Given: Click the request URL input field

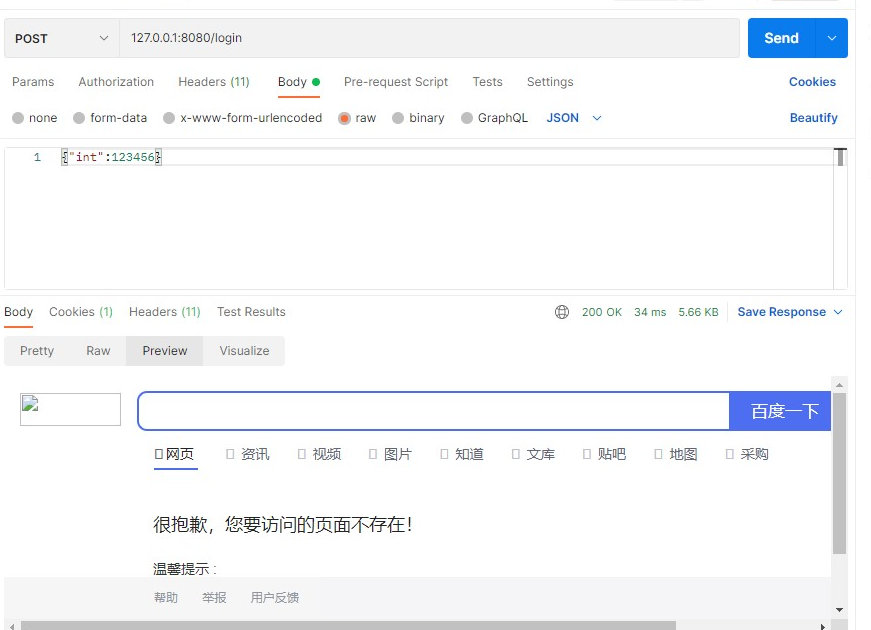Looking at the screenshot, I should tap(429, 38).
